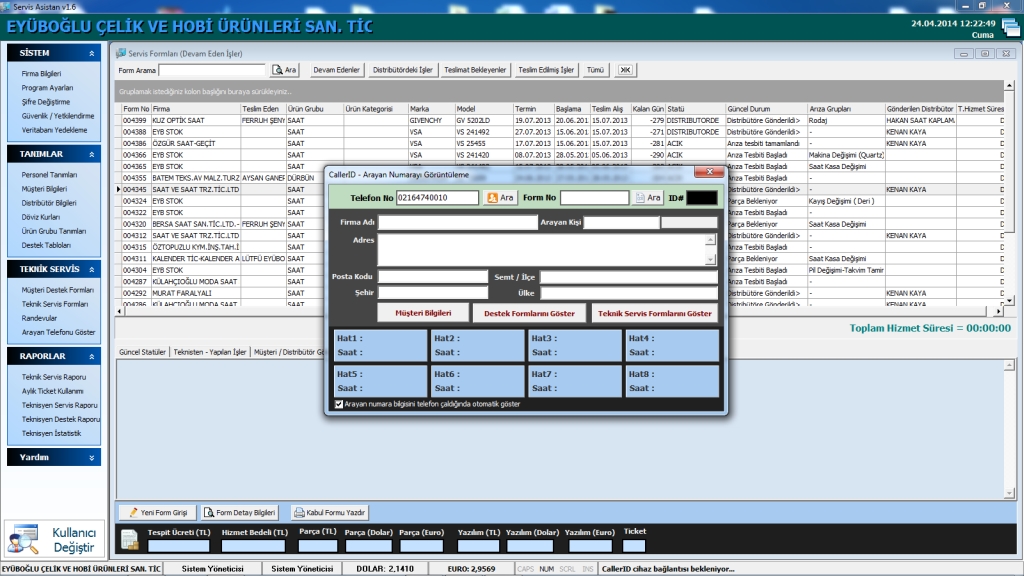Close the CallerID dialog
The height and width of the screenshot is (576, 1024).
pos(709,172)
